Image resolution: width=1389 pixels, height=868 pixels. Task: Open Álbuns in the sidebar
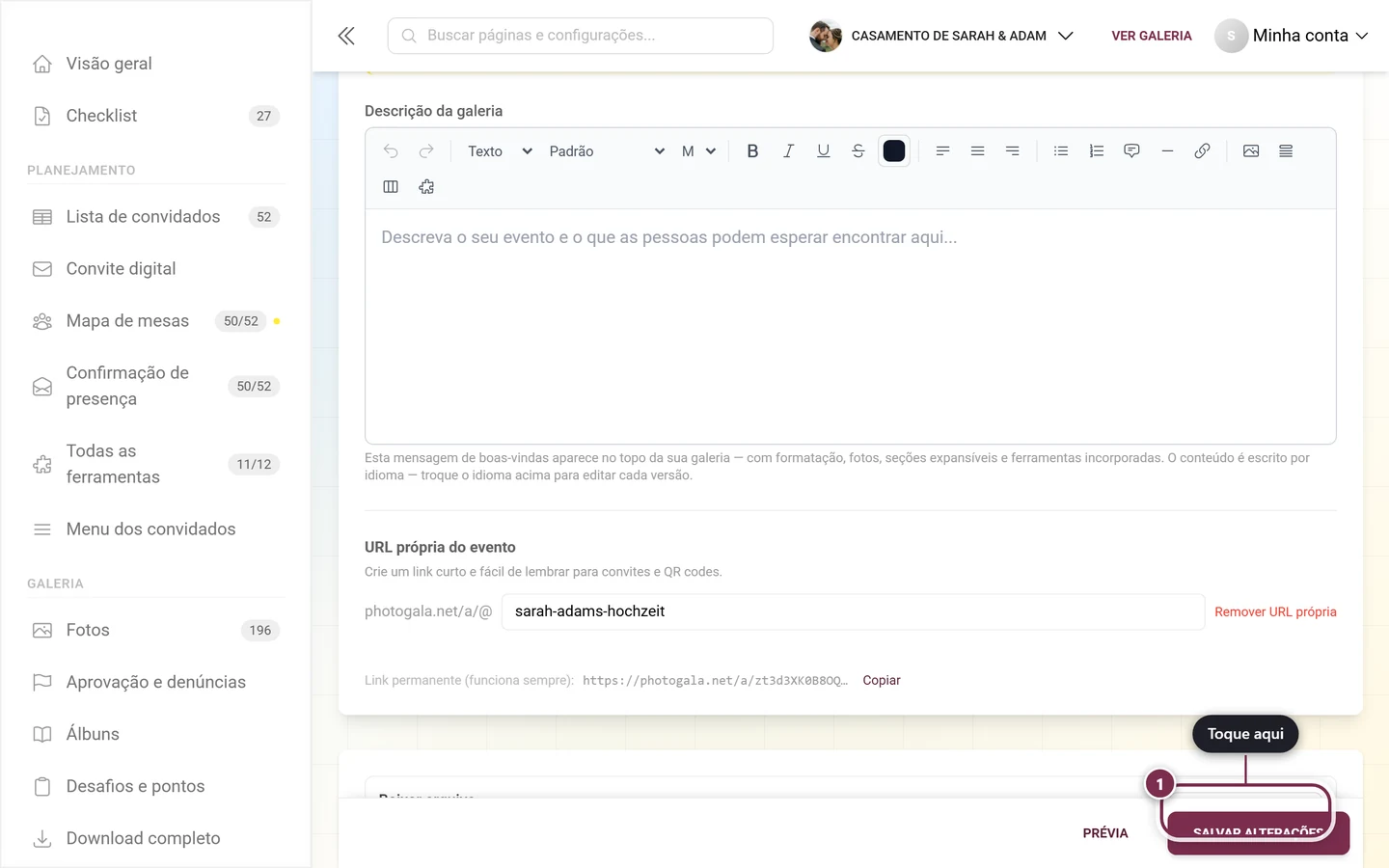point(155,735)
